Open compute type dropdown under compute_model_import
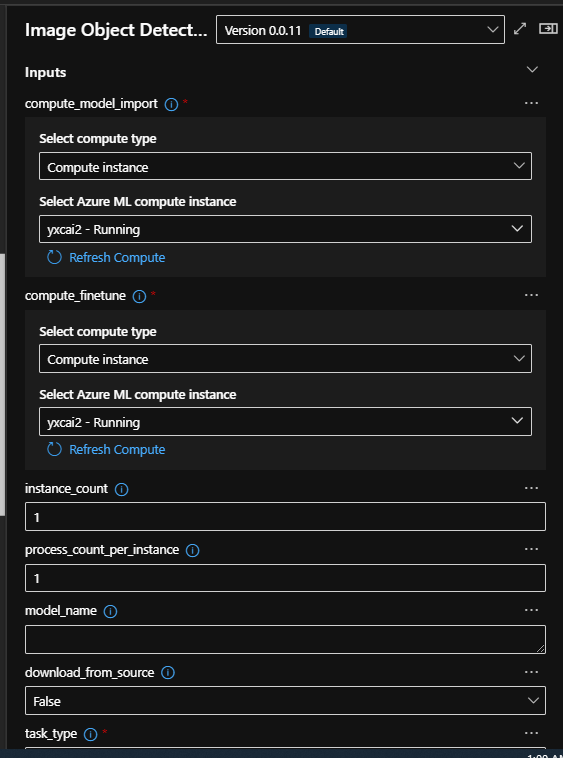 285,166
